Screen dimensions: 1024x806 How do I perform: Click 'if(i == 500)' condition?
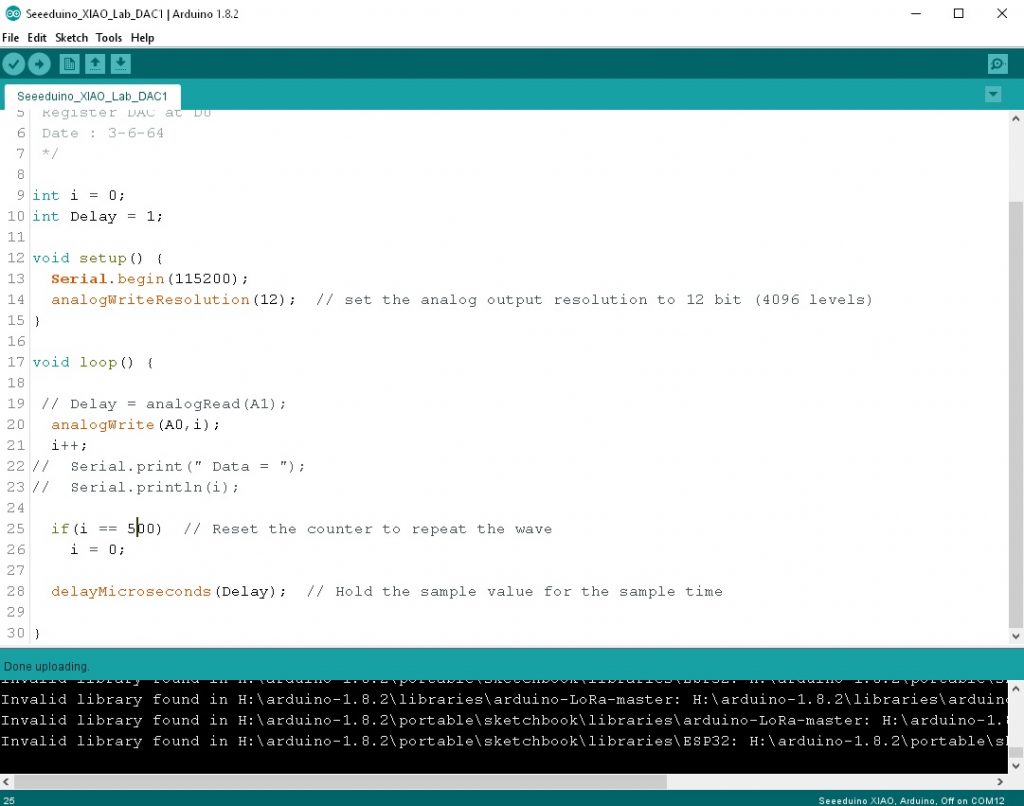click(x=106, y=529)
